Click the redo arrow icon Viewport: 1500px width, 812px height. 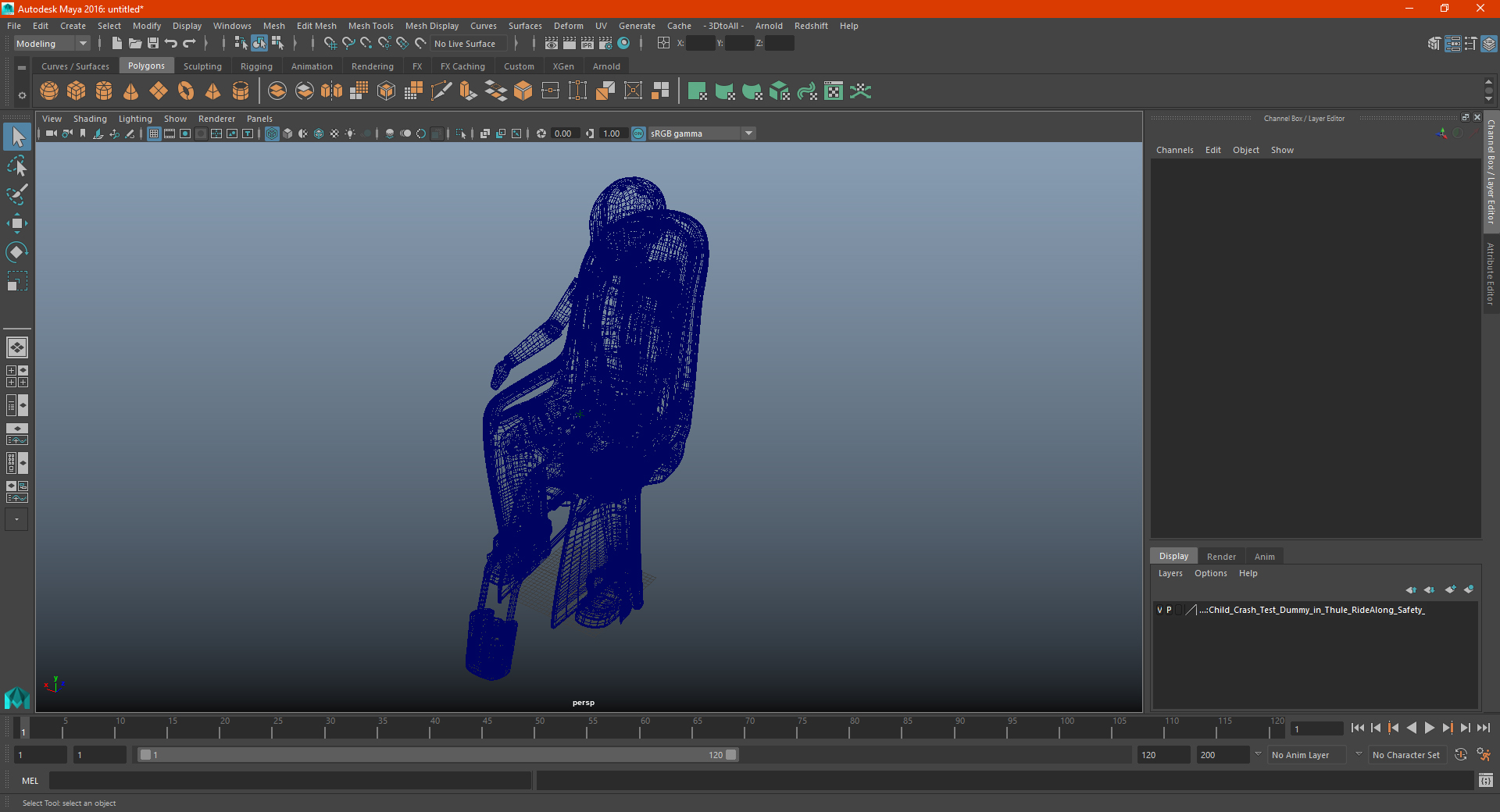(189, 44)
